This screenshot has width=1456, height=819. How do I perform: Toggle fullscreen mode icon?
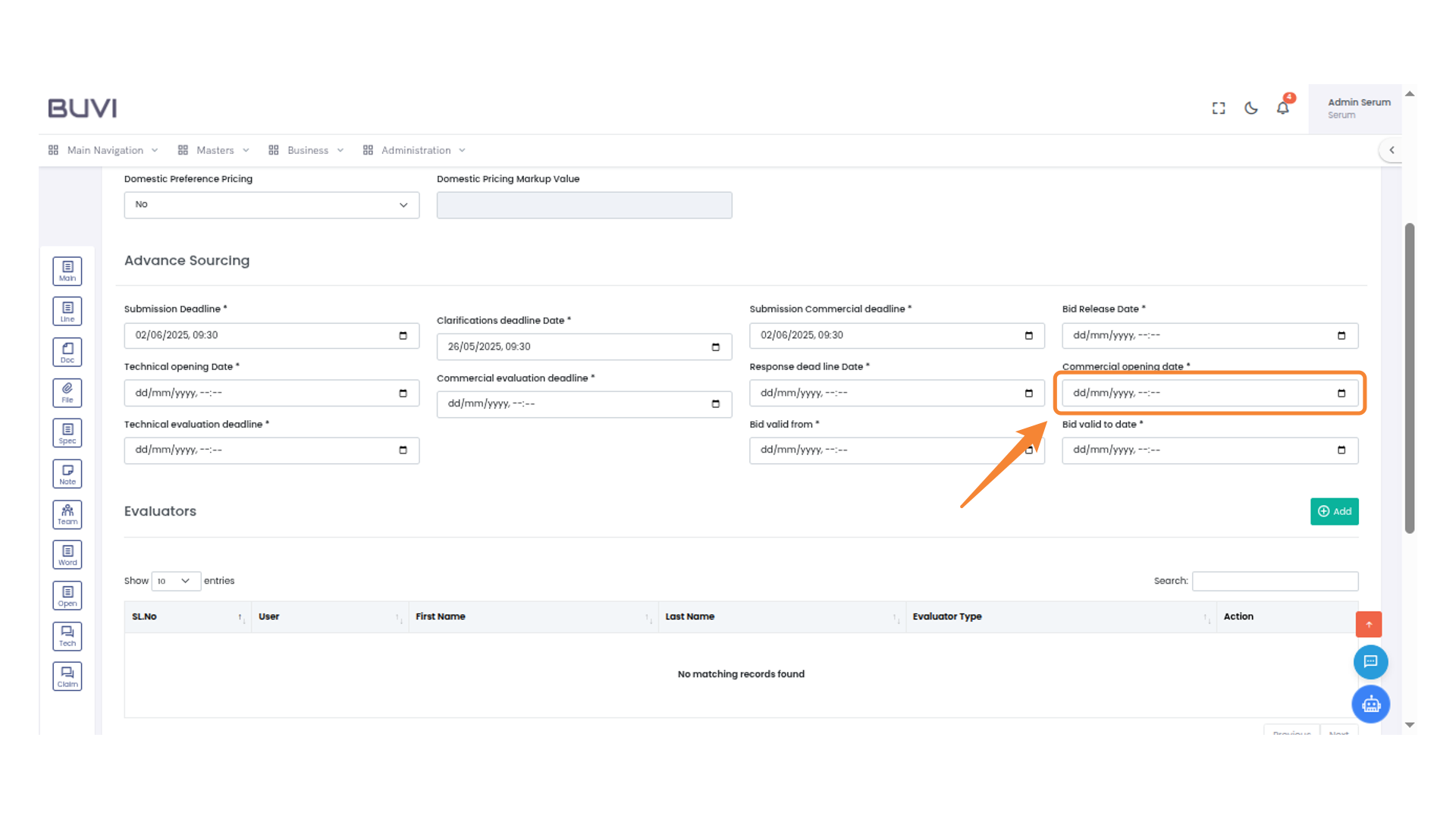(x=1219, y=108)
